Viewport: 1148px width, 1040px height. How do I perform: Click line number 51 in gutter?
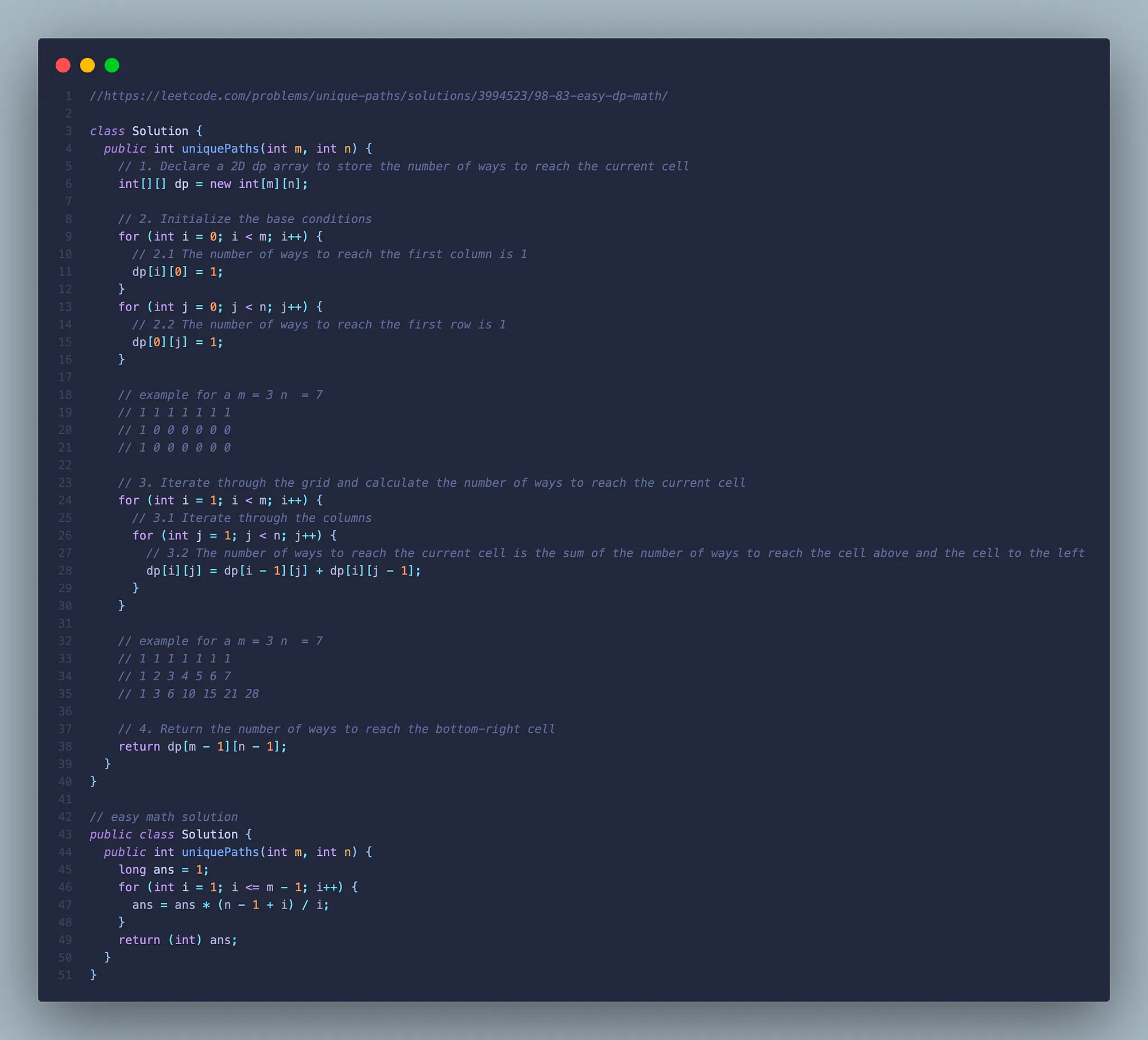[x=65, y=975]
